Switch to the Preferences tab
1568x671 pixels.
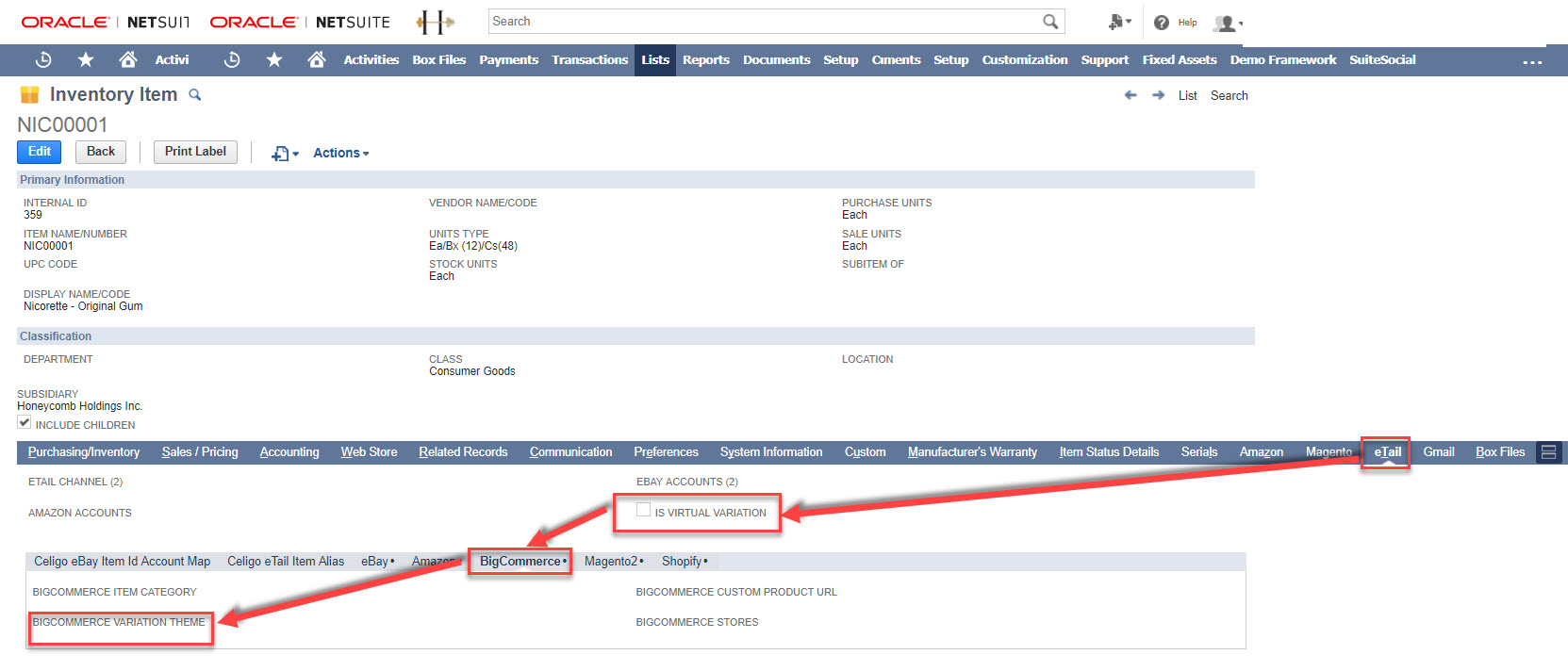pos(666,452)
